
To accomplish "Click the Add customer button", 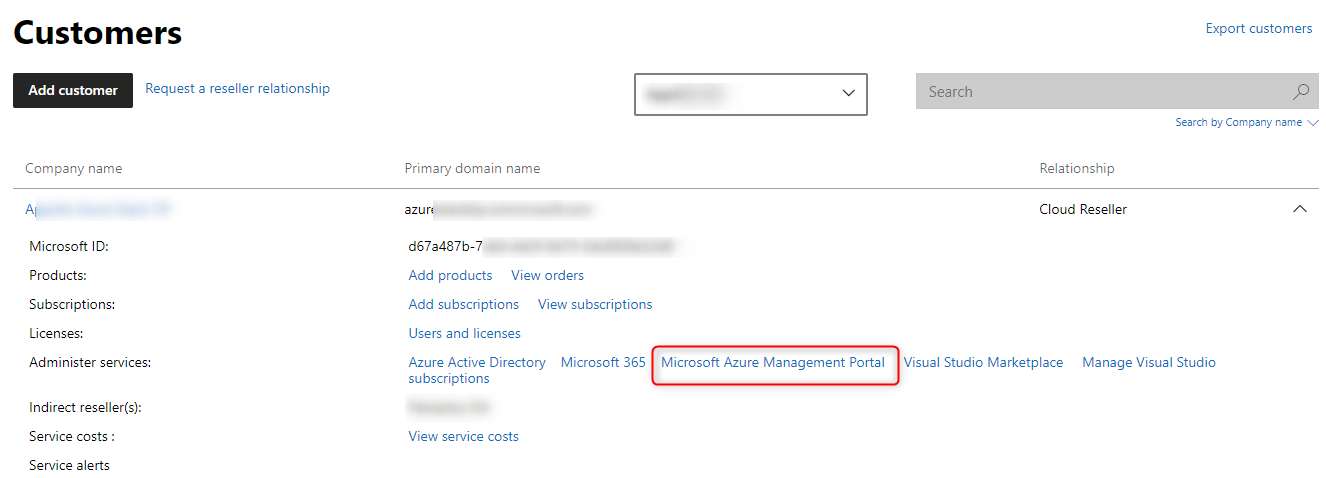I will (73, 90).
